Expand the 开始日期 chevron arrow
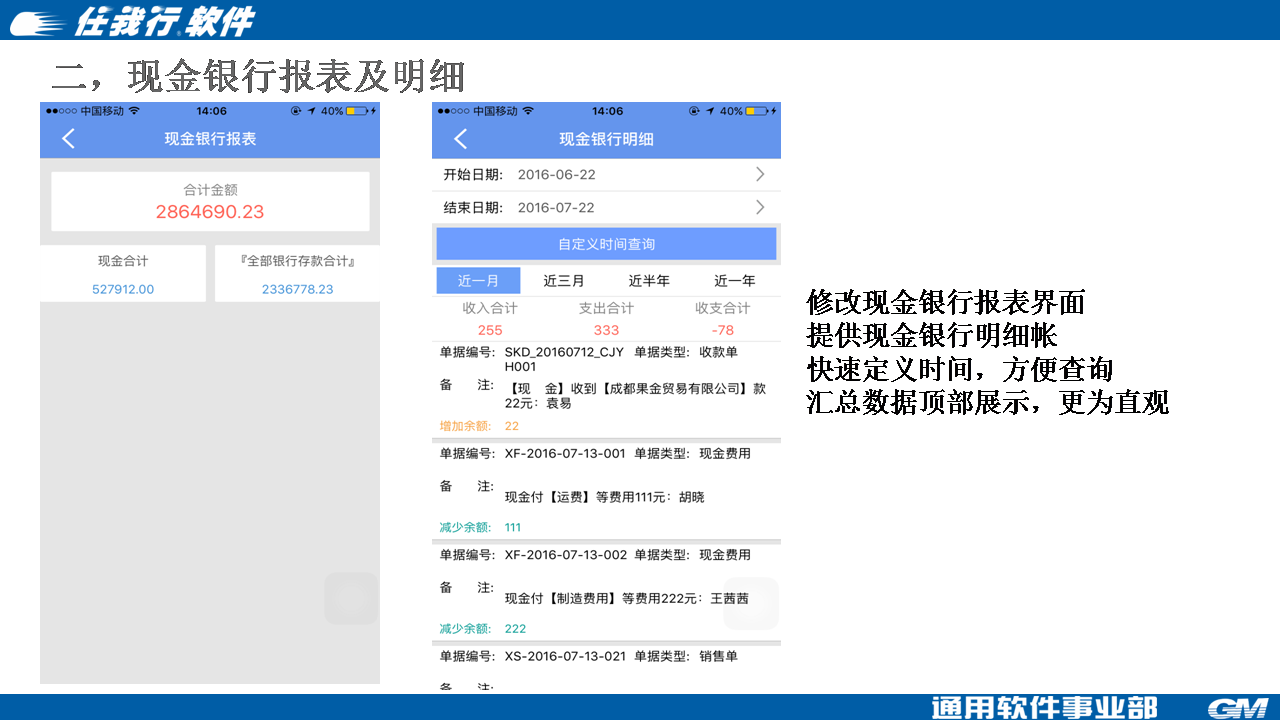The height and width of the screenshot is (720, 1280). click(x=760, y=174)
